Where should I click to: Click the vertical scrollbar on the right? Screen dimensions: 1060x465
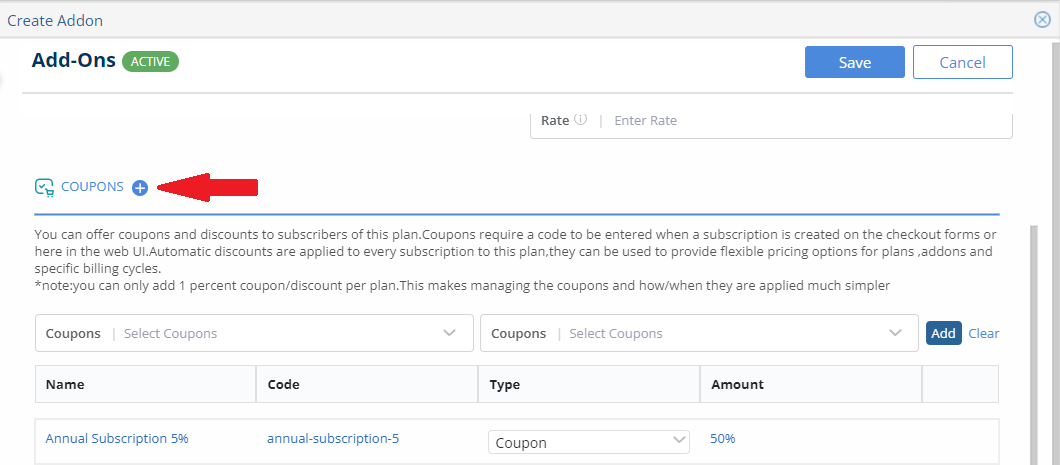click(x=1034, y=345)
